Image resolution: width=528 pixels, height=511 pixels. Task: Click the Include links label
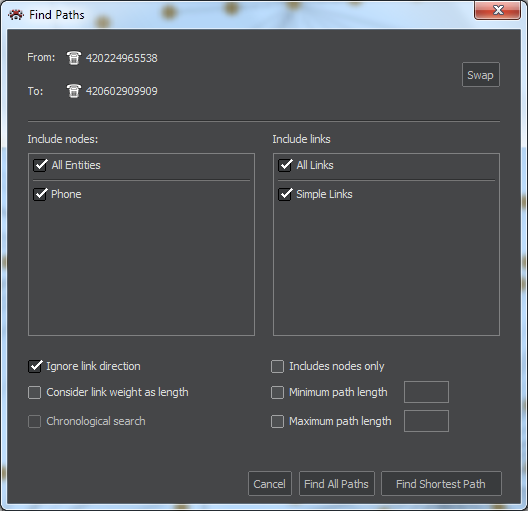coord(301,139)
